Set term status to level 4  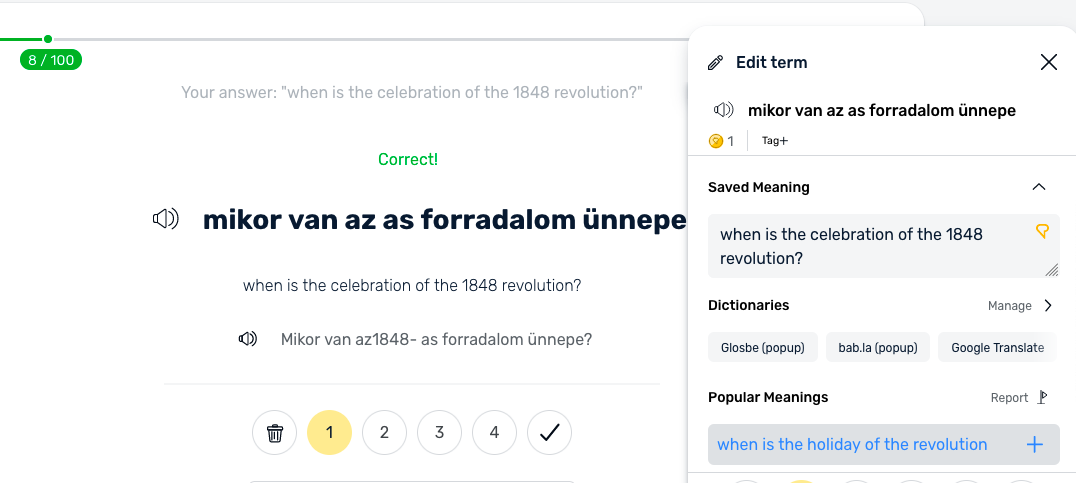click(x=494, y=433)
